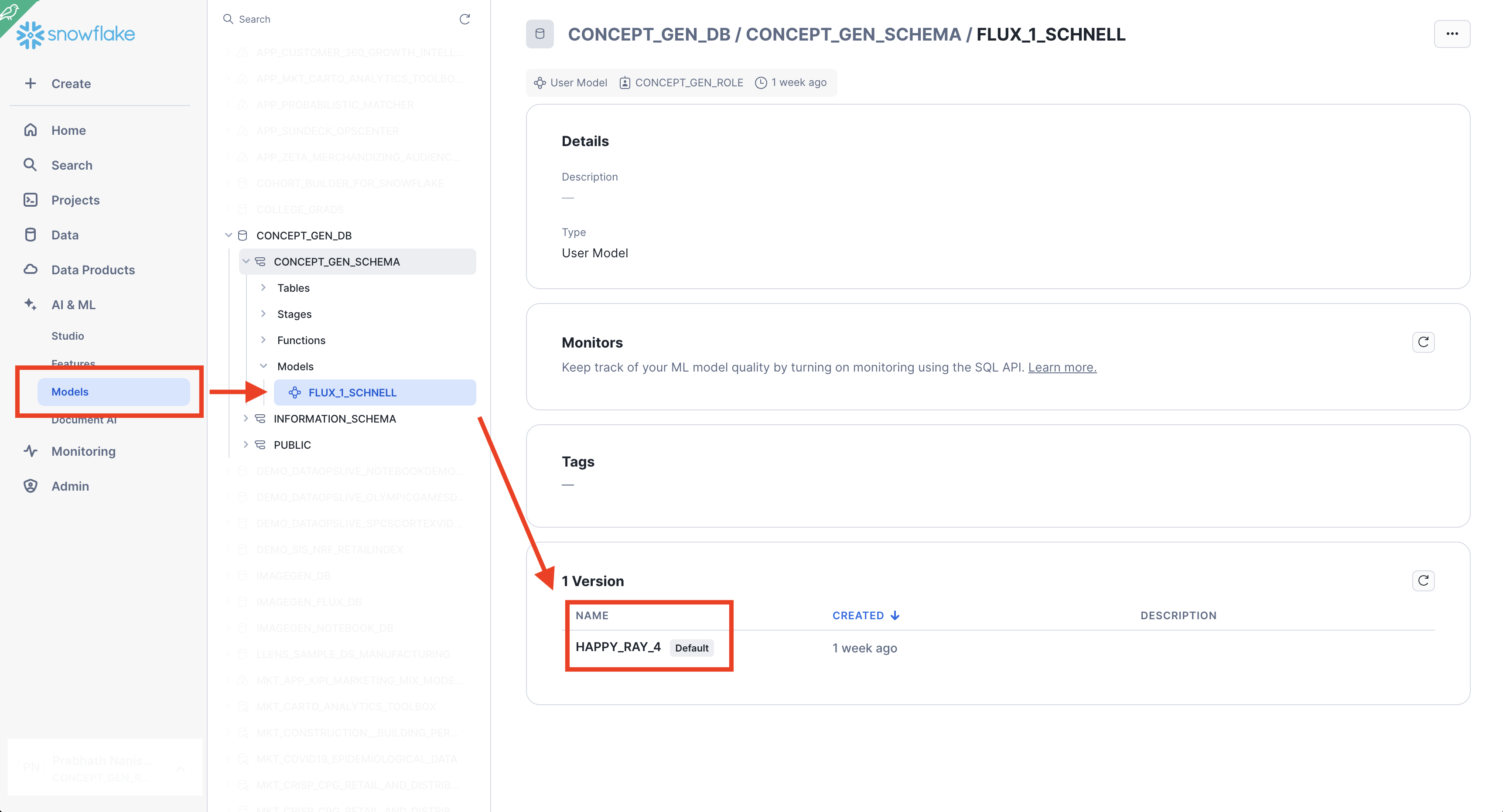Refresh the versions list
Screen dimensions: 1503x812
[1423, 580]
